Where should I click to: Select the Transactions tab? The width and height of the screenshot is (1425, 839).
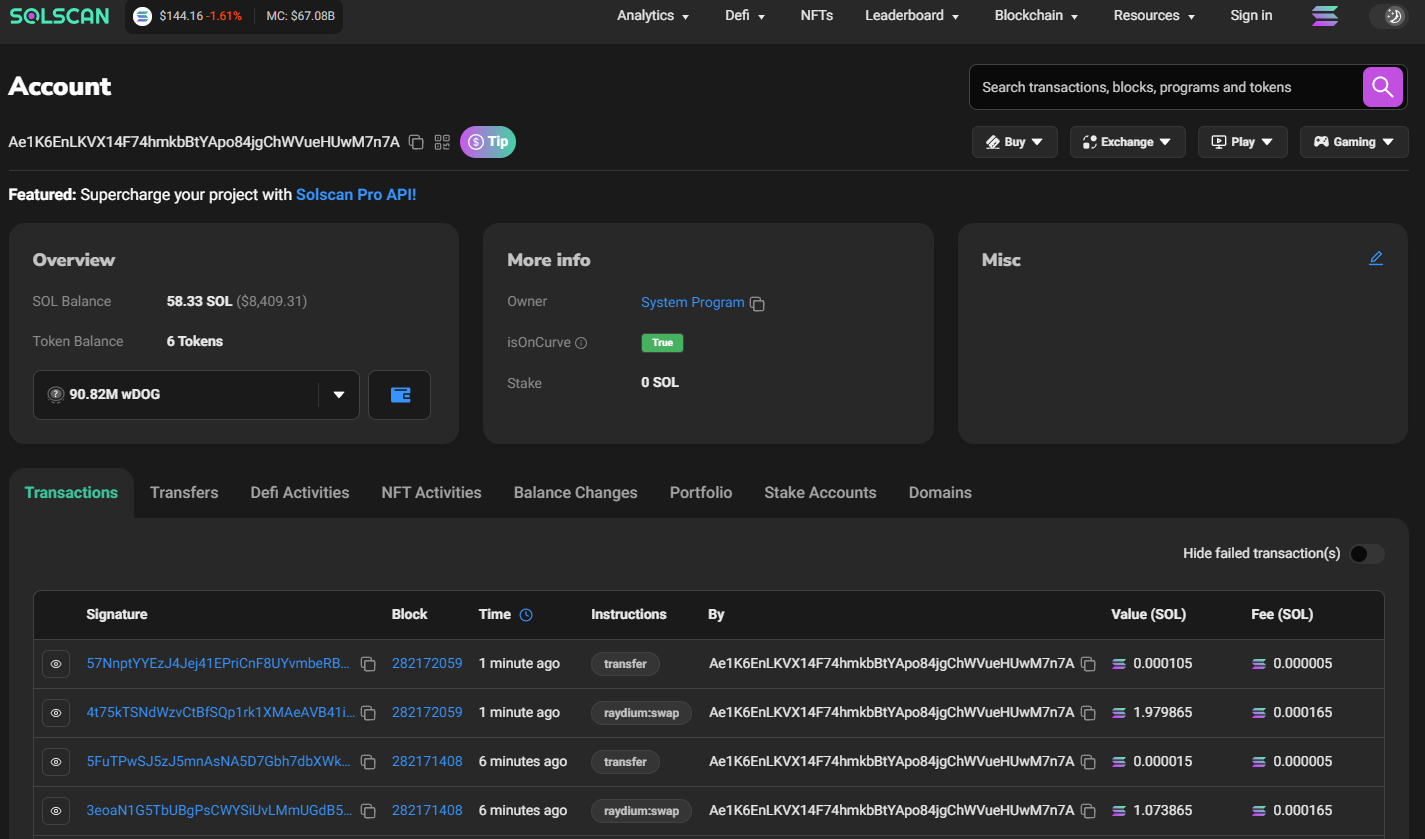[x=71, y=493]
